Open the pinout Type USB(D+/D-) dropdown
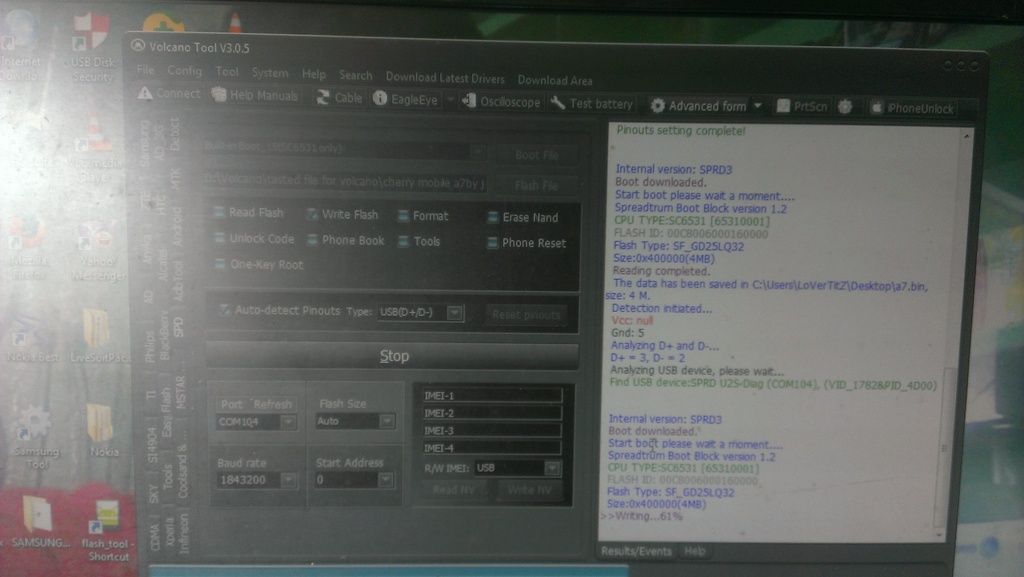This screenshot has height=577, width=1024. pyautogui.click(x=455, y=313)
